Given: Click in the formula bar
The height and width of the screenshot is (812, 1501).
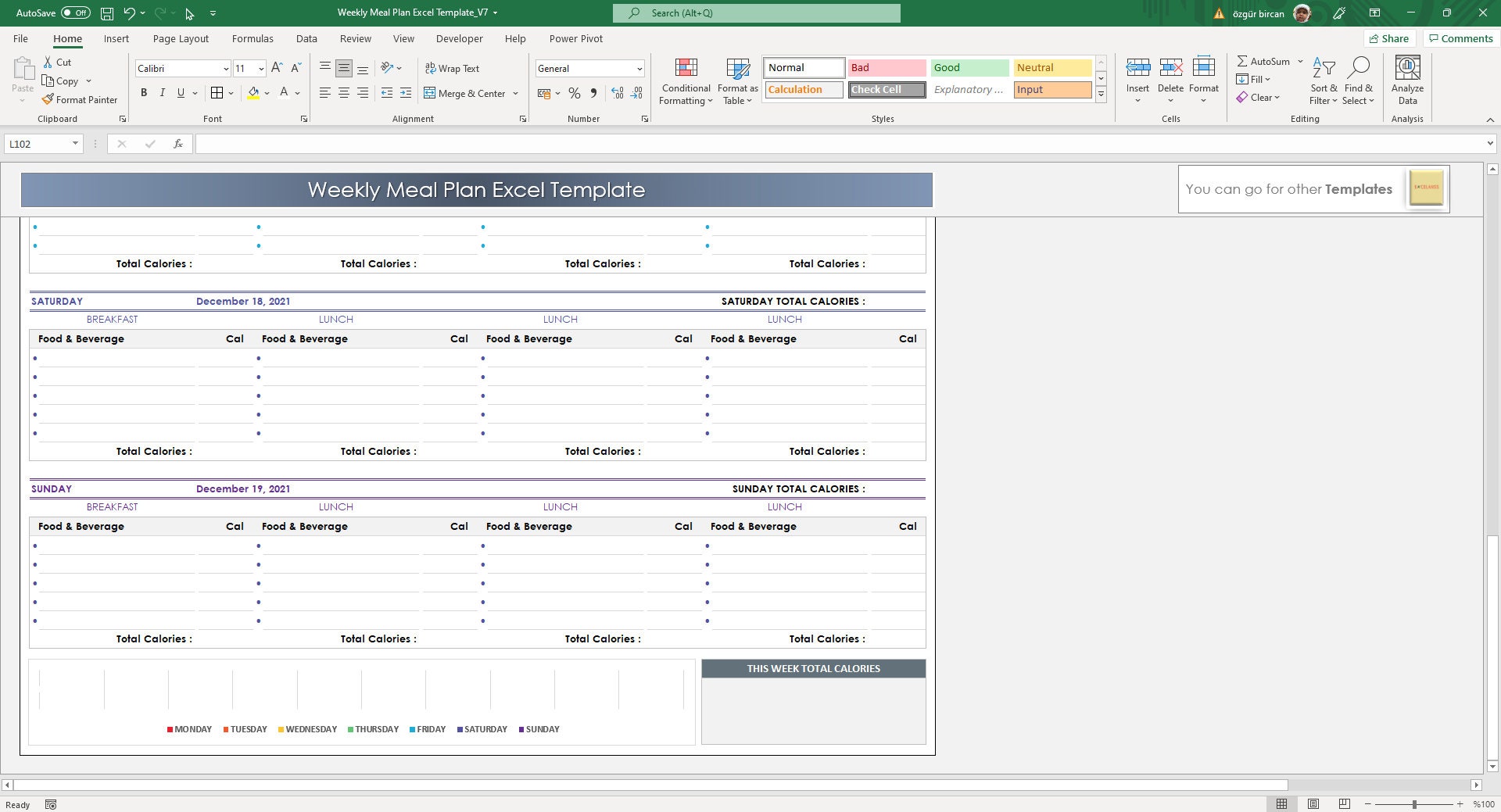Looking at the screenshot, I should pos(840,144).
